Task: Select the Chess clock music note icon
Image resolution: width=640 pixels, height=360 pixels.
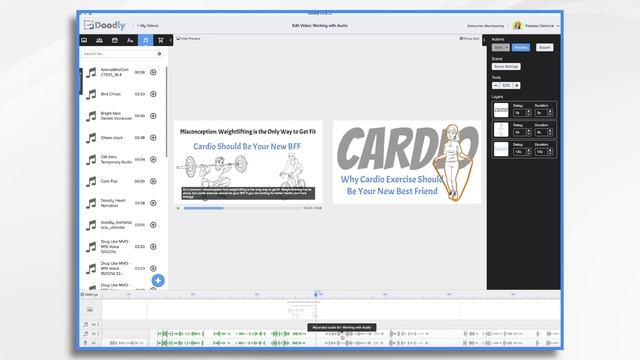Action: tap(91, 138)
